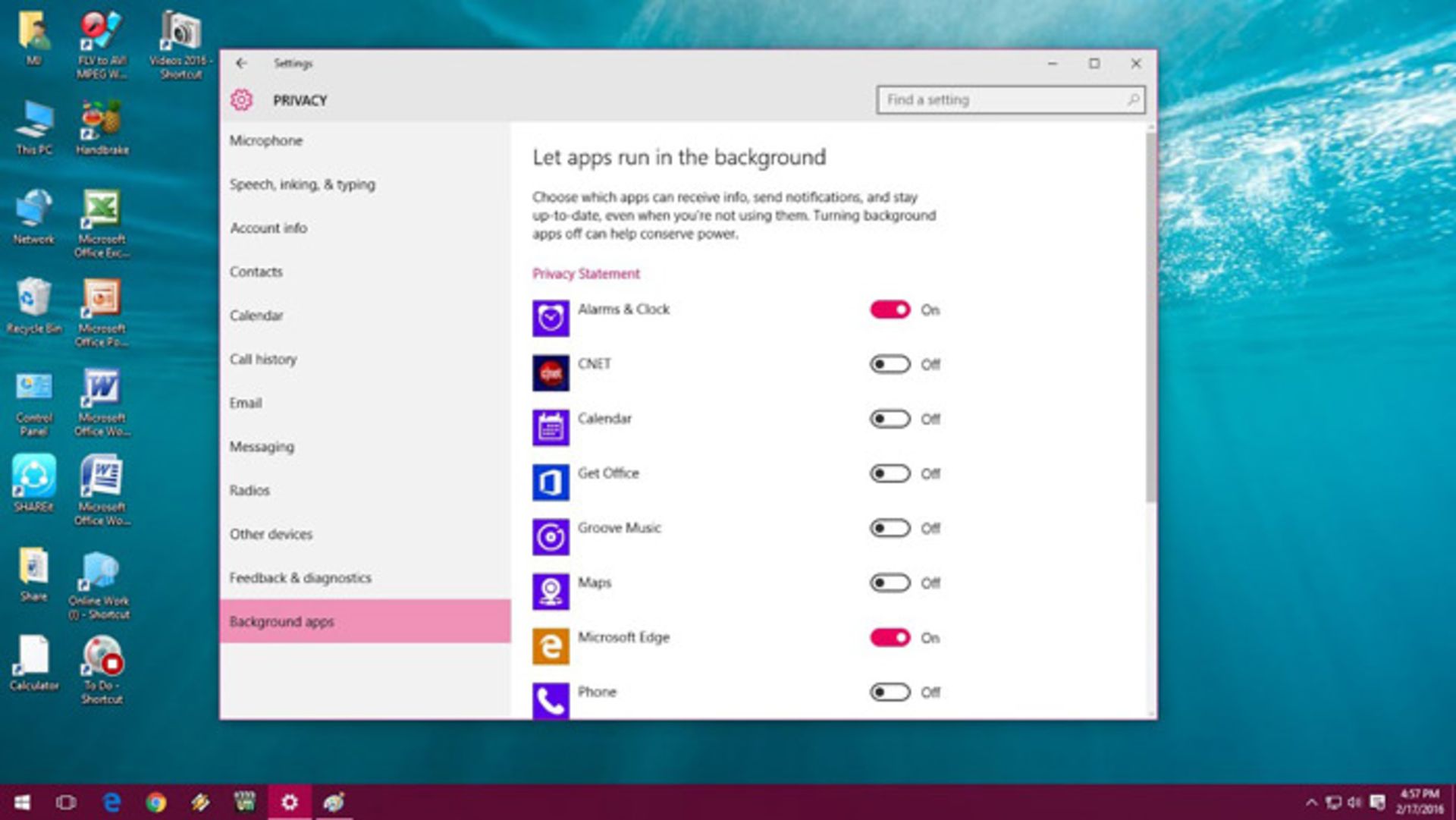Open the network icon in system tray

[x=1333, y=803]
